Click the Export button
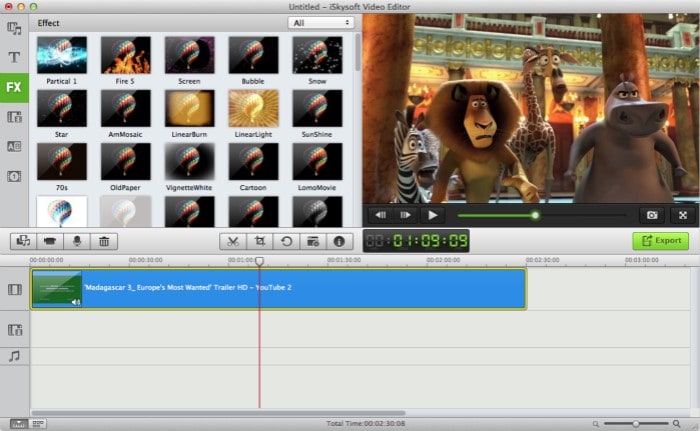 661,241
